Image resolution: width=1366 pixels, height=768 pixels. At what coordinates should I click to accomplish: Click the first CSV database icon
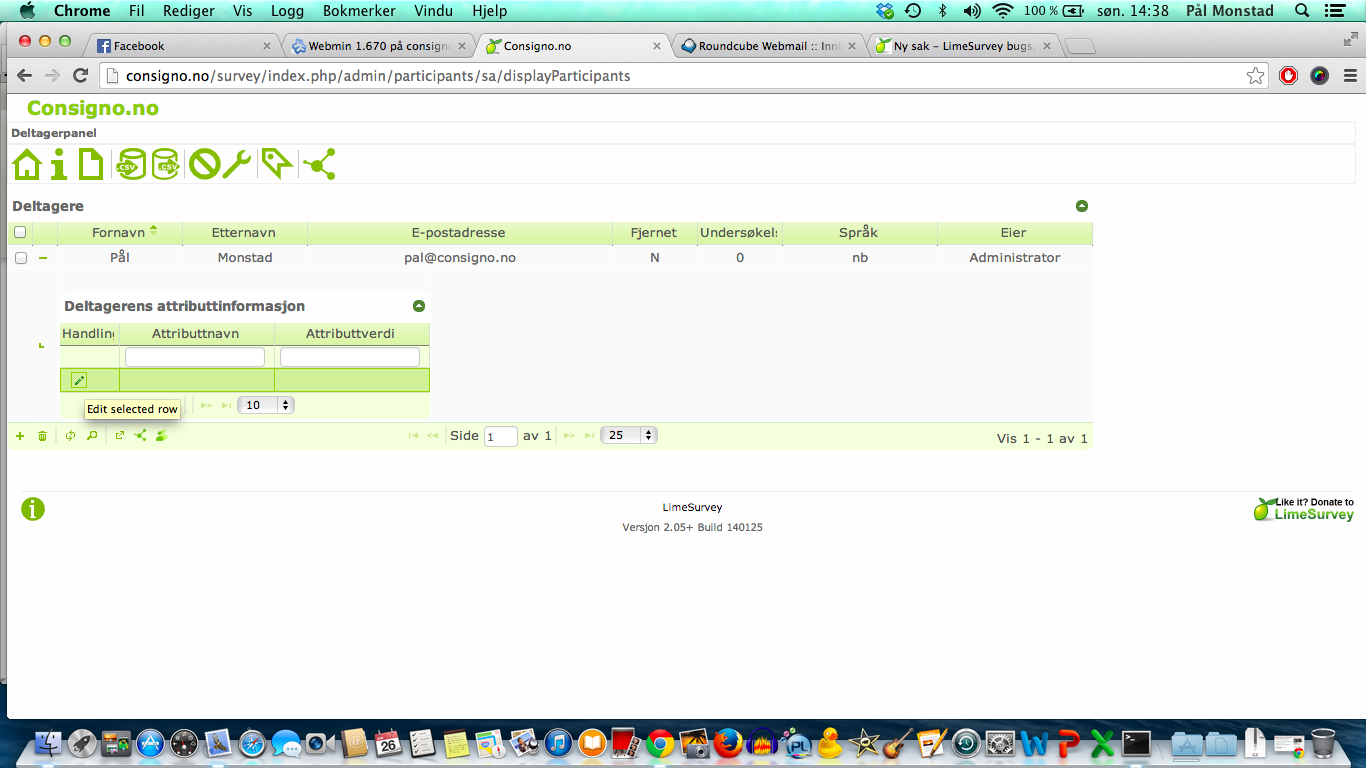(x=130, y=164)
